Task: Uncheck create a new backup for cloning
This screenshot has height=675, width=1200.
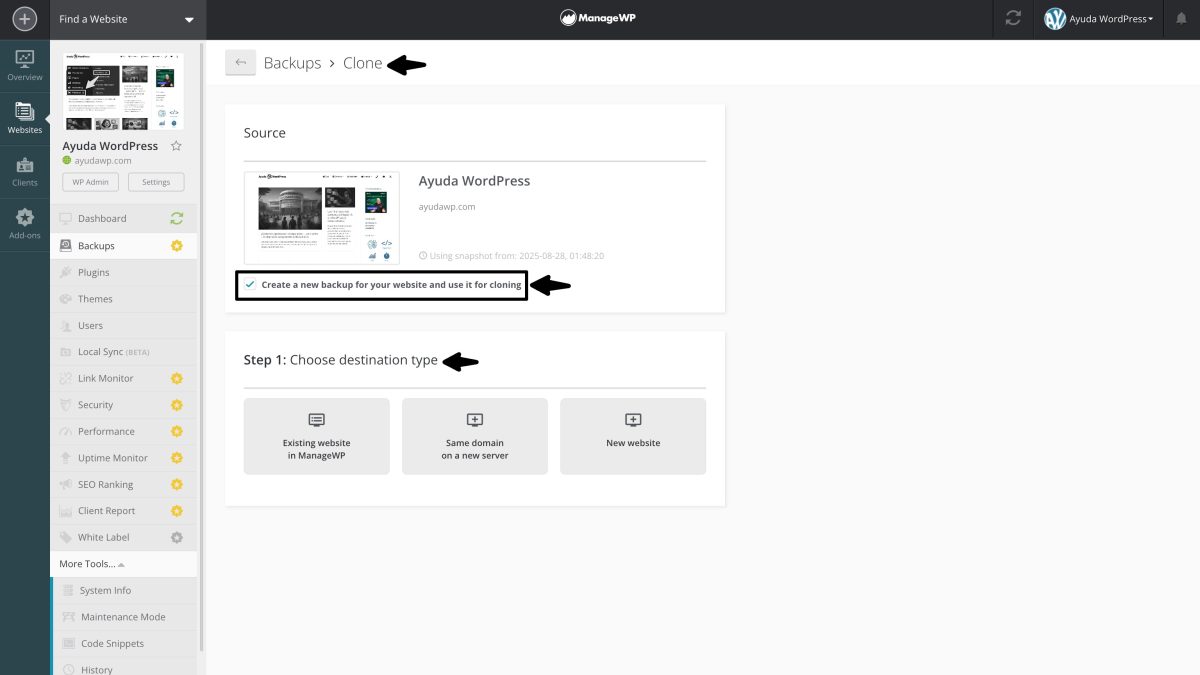Action: click(x=249, y=285)
